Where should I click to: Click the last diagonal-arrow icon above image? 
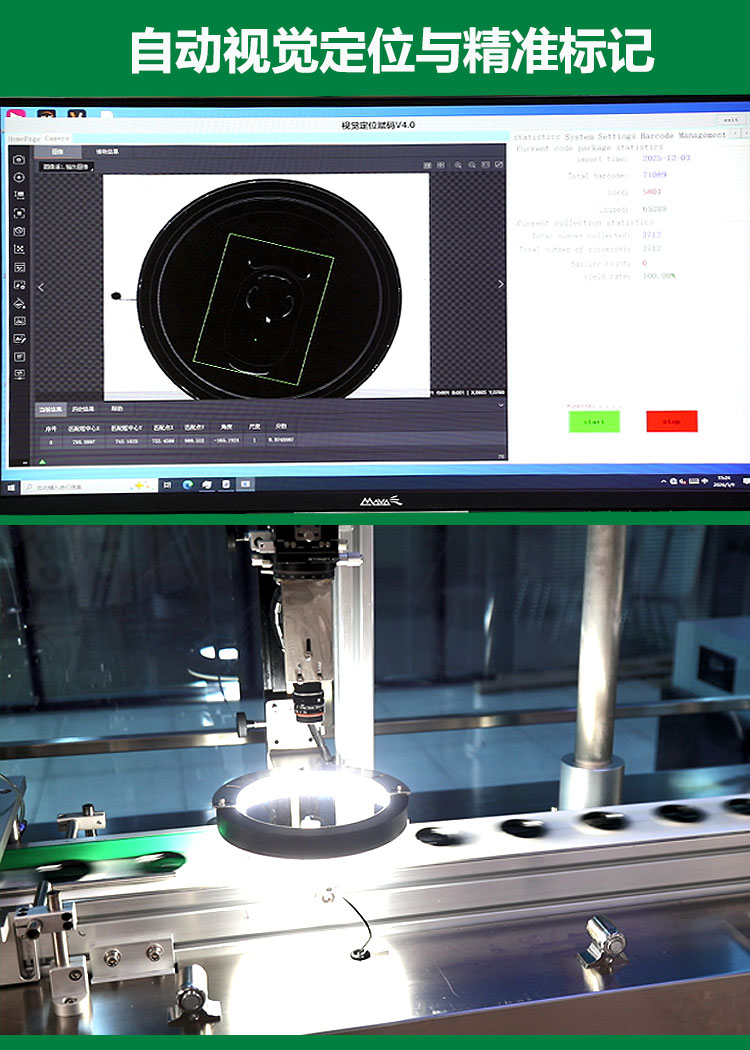tap(499, 165)
